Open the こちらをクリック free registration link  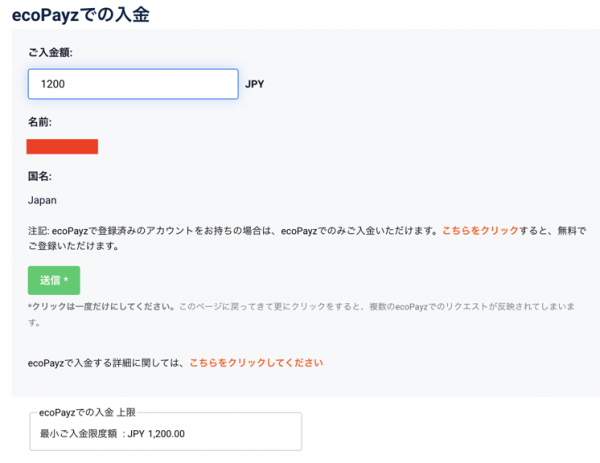(x=480, y=231)
